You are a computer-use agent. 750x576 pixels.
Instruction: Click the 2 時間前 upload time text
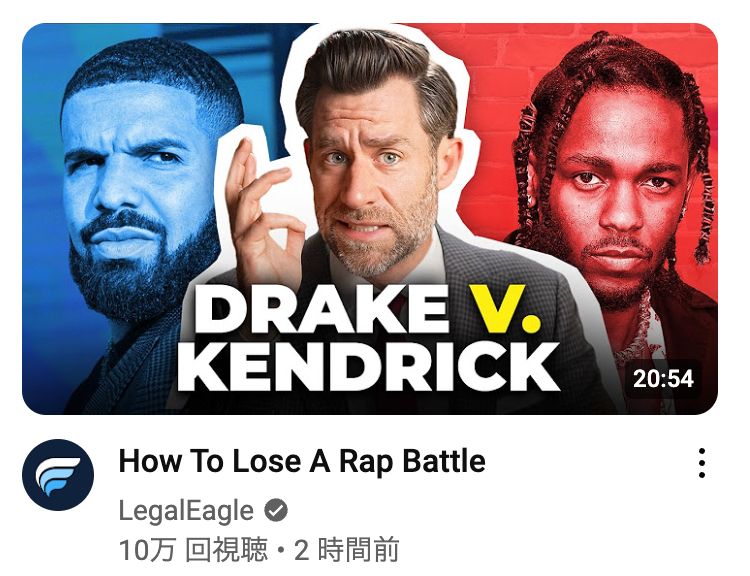coord(346,550)
